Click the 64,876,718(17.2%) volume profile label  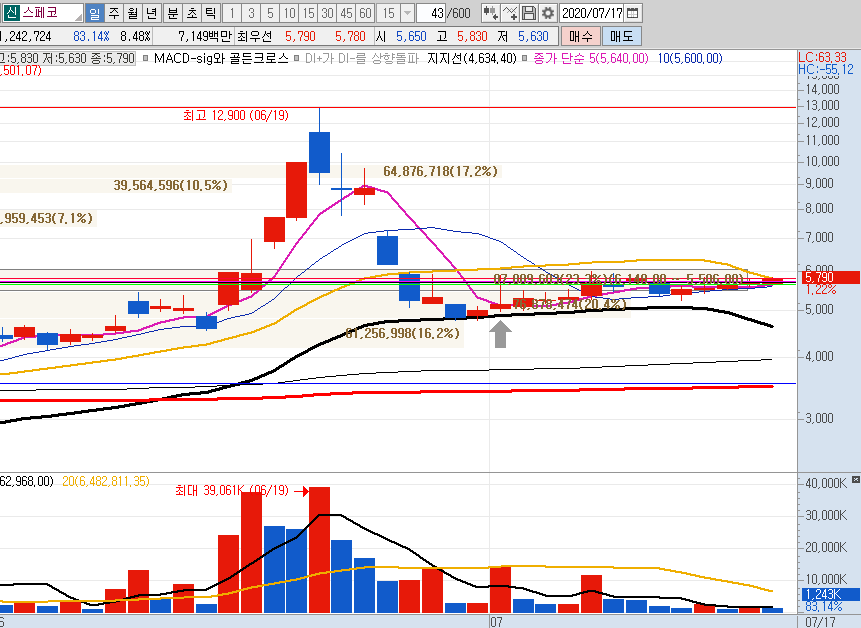[440, 171]
